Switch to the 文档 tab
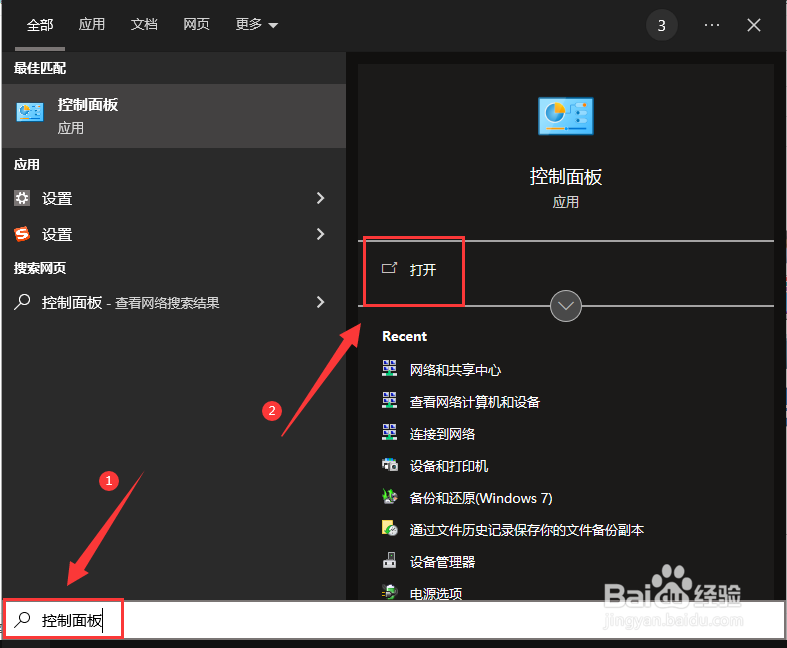 tap(144, 25)
